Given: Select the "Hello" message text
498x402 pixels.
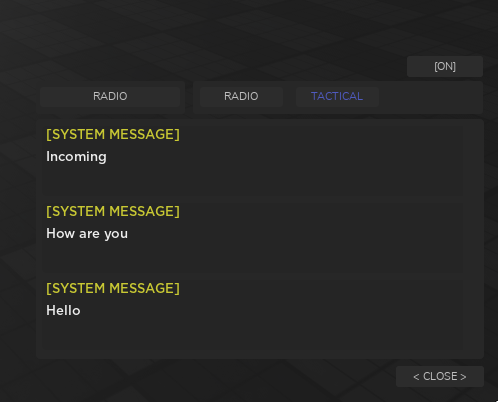Looking at the screenshot, I should (x=63, y=310).
